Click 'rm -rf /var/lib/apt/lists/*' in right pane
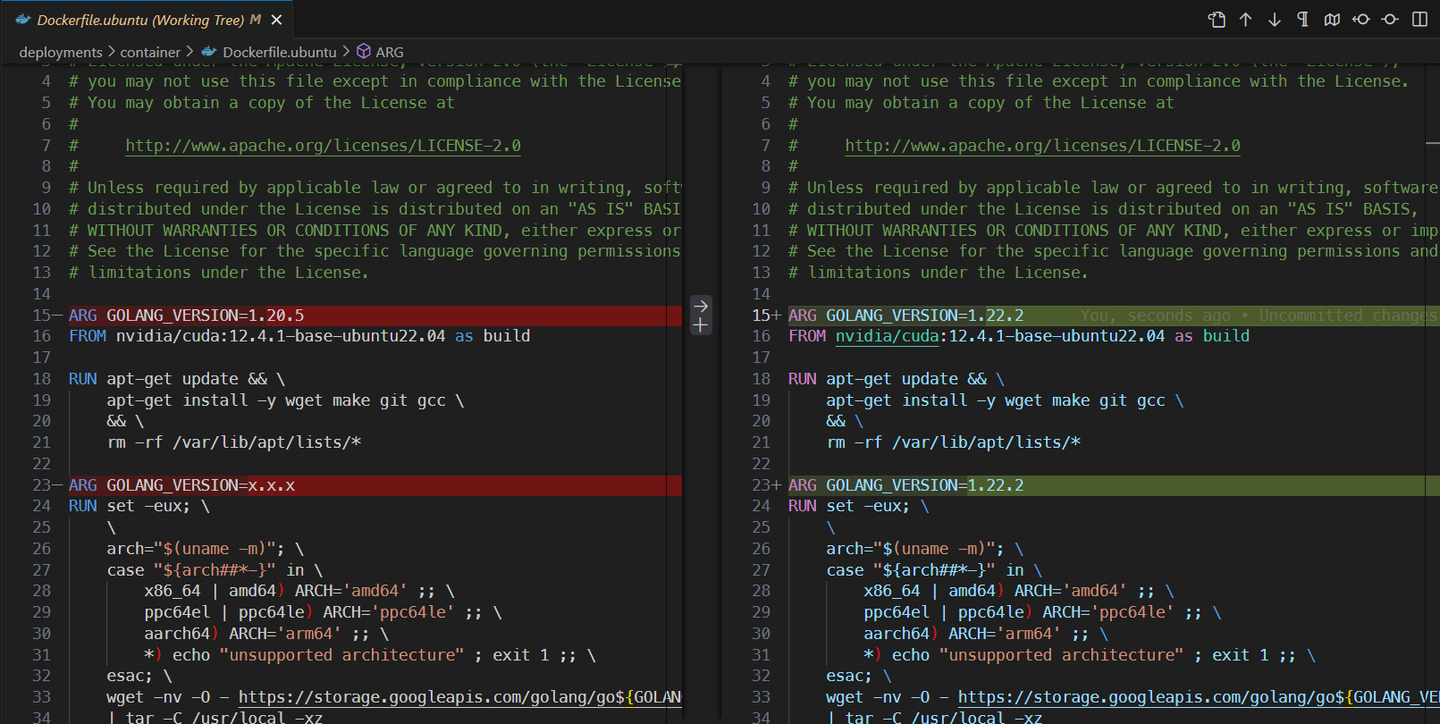 [x=954, y=442]
